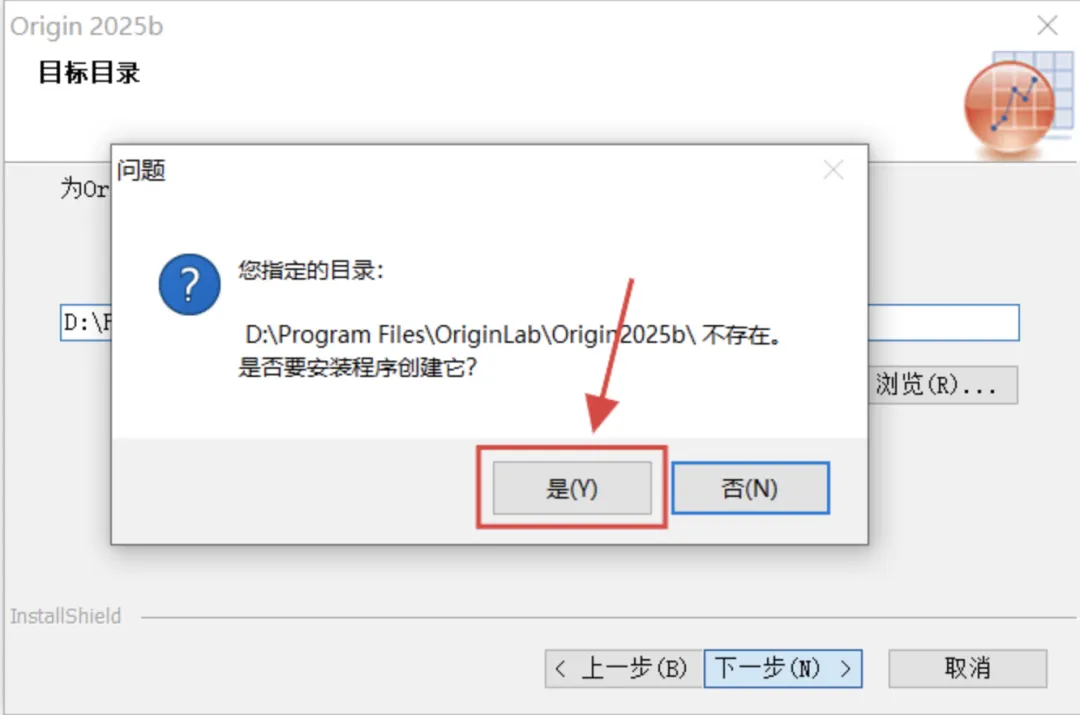Click the D:\ start of path field
The width and height of the screenshot is (1080, 715).
point(86,322)
